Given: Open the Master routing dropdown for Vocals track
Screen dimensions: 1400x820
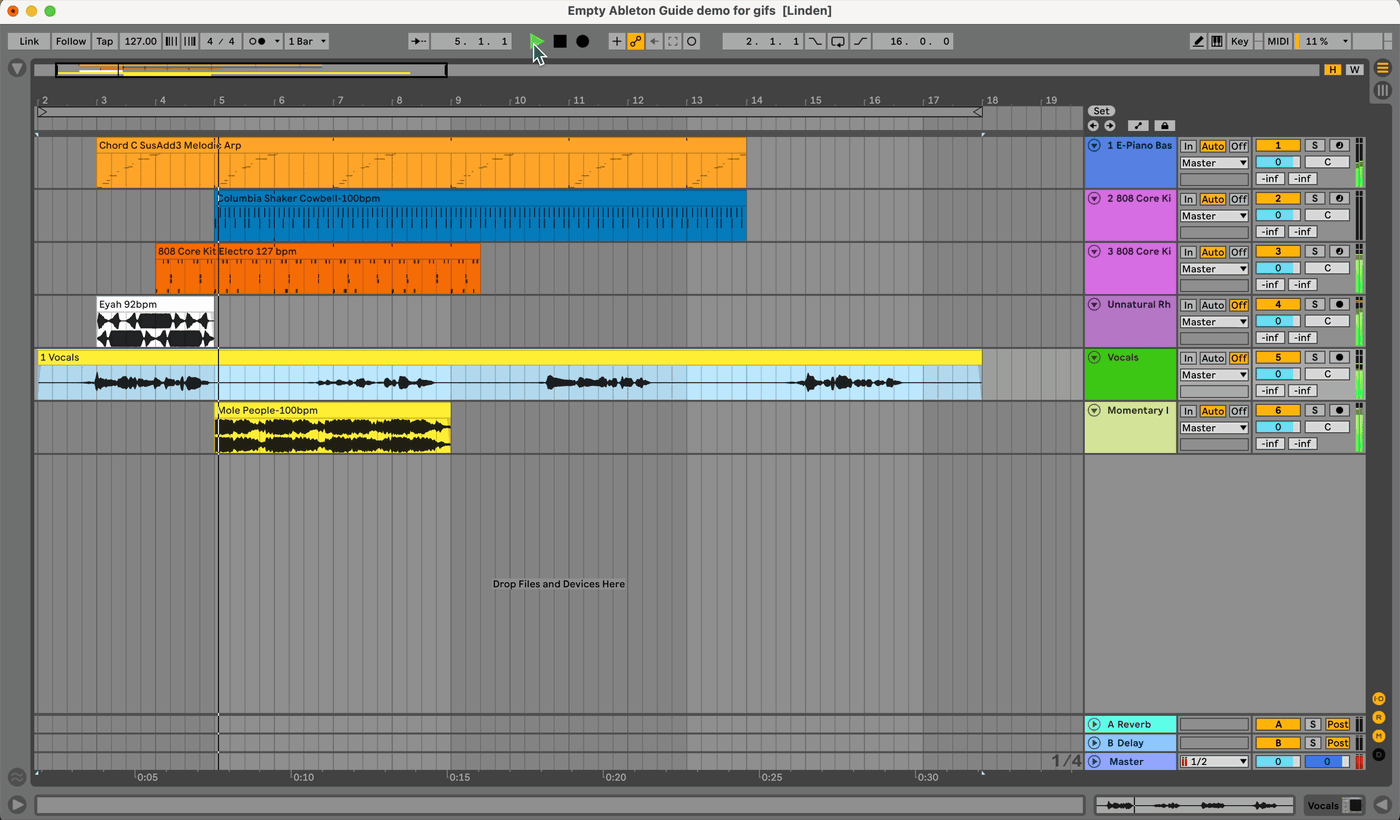Looking at the screenshot, I should (x=1215, y=375).
